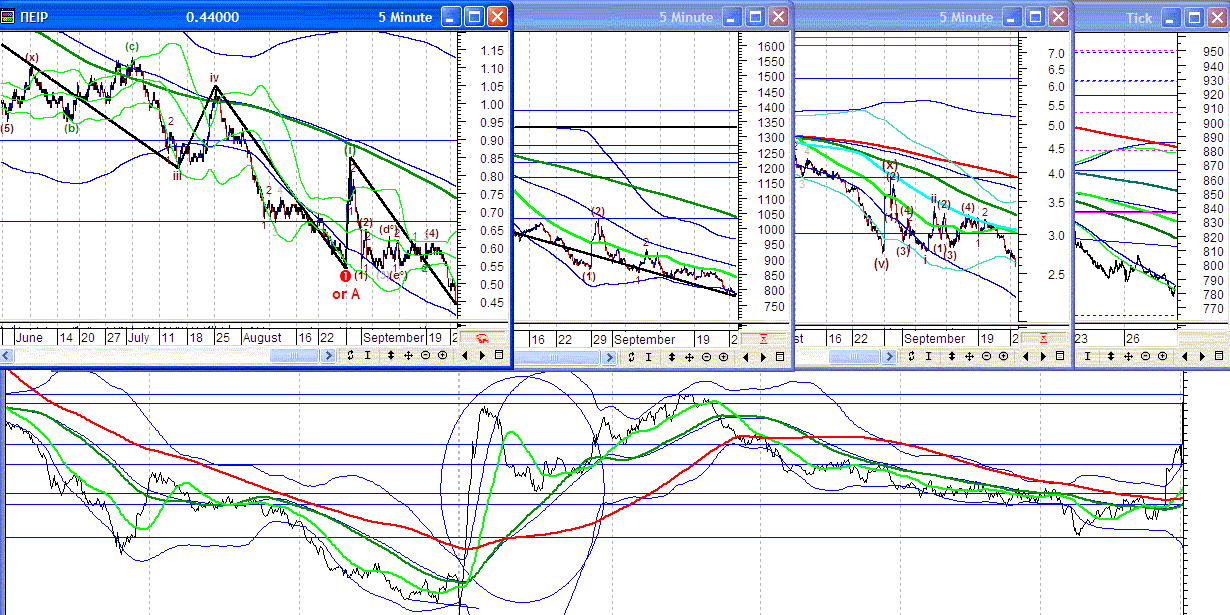
Task: Click 'August' on the NEIP date axis
Action: click(x=263, y=338)
